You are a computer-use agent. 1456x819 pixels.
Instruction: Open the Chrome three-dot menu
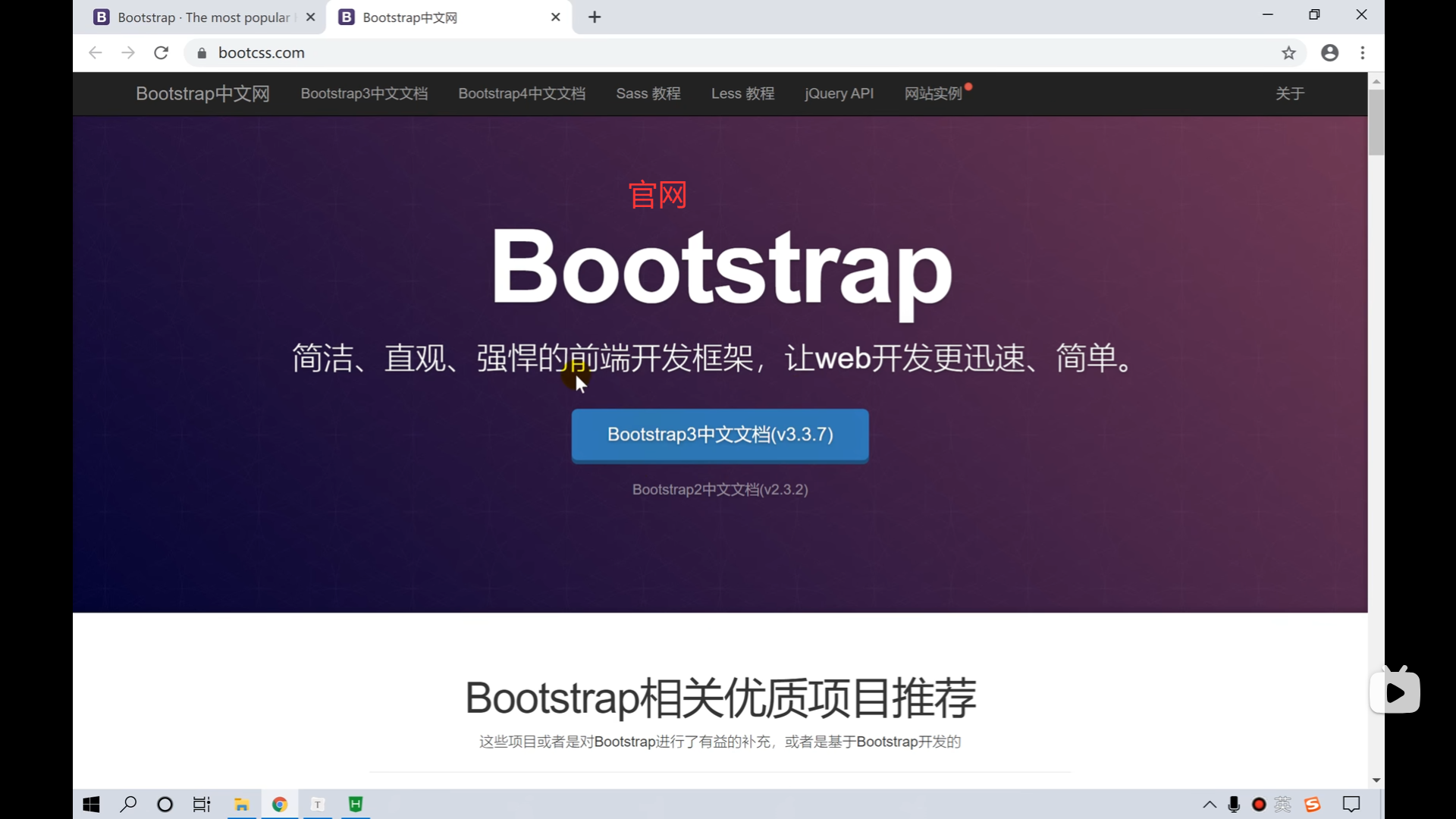click(1363, 53)
